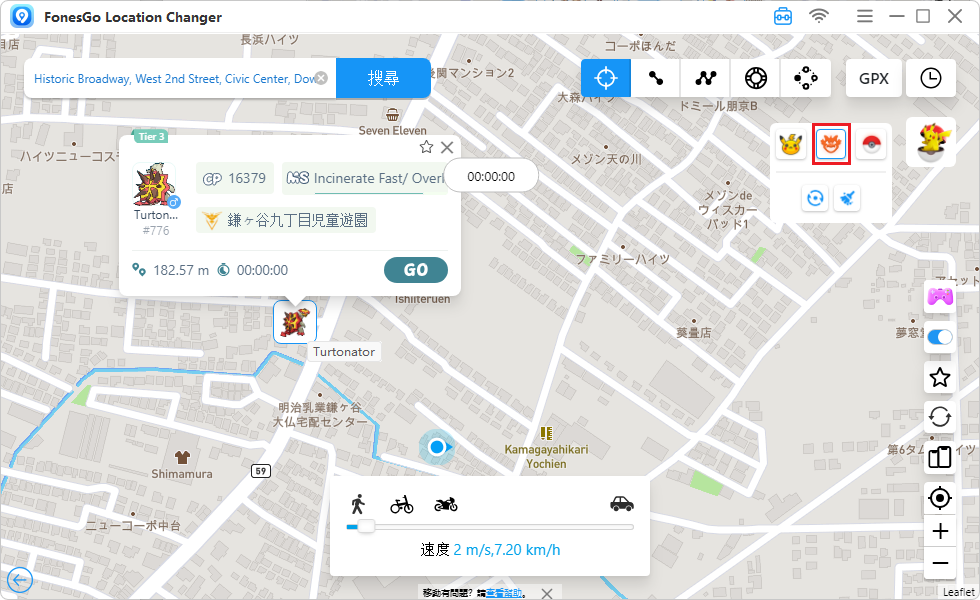980x600 pixels.
Task: Open the GPX tab
Action: click(x=873, y=78)
